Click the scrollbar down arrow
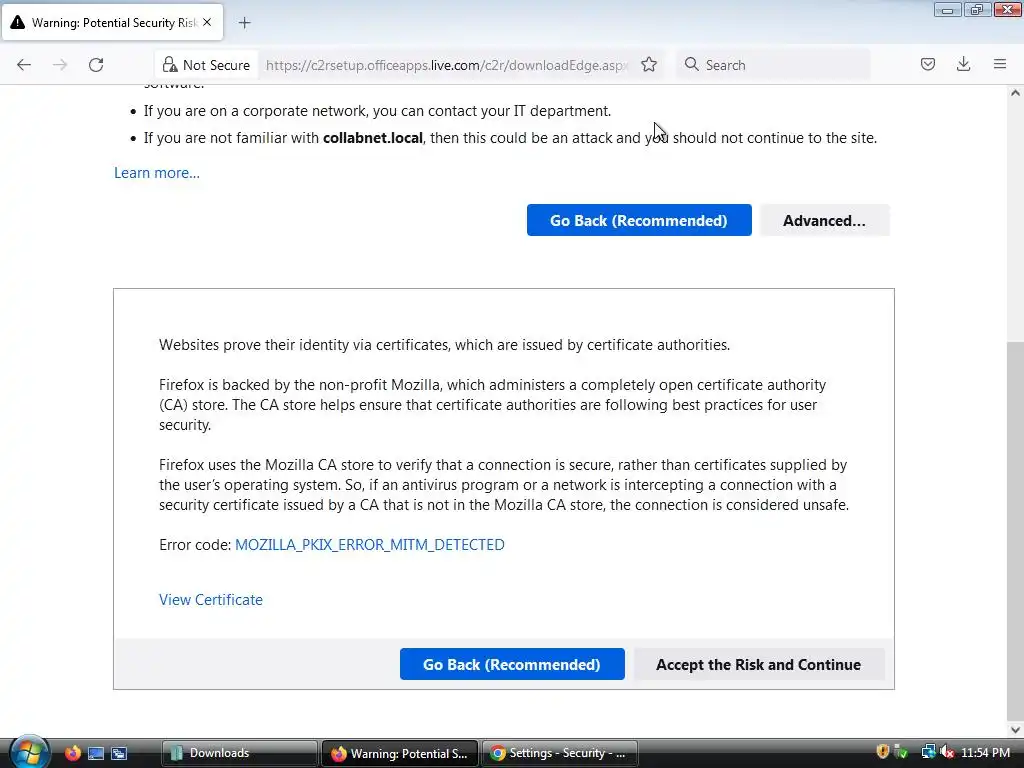 tap(1015, 730)
